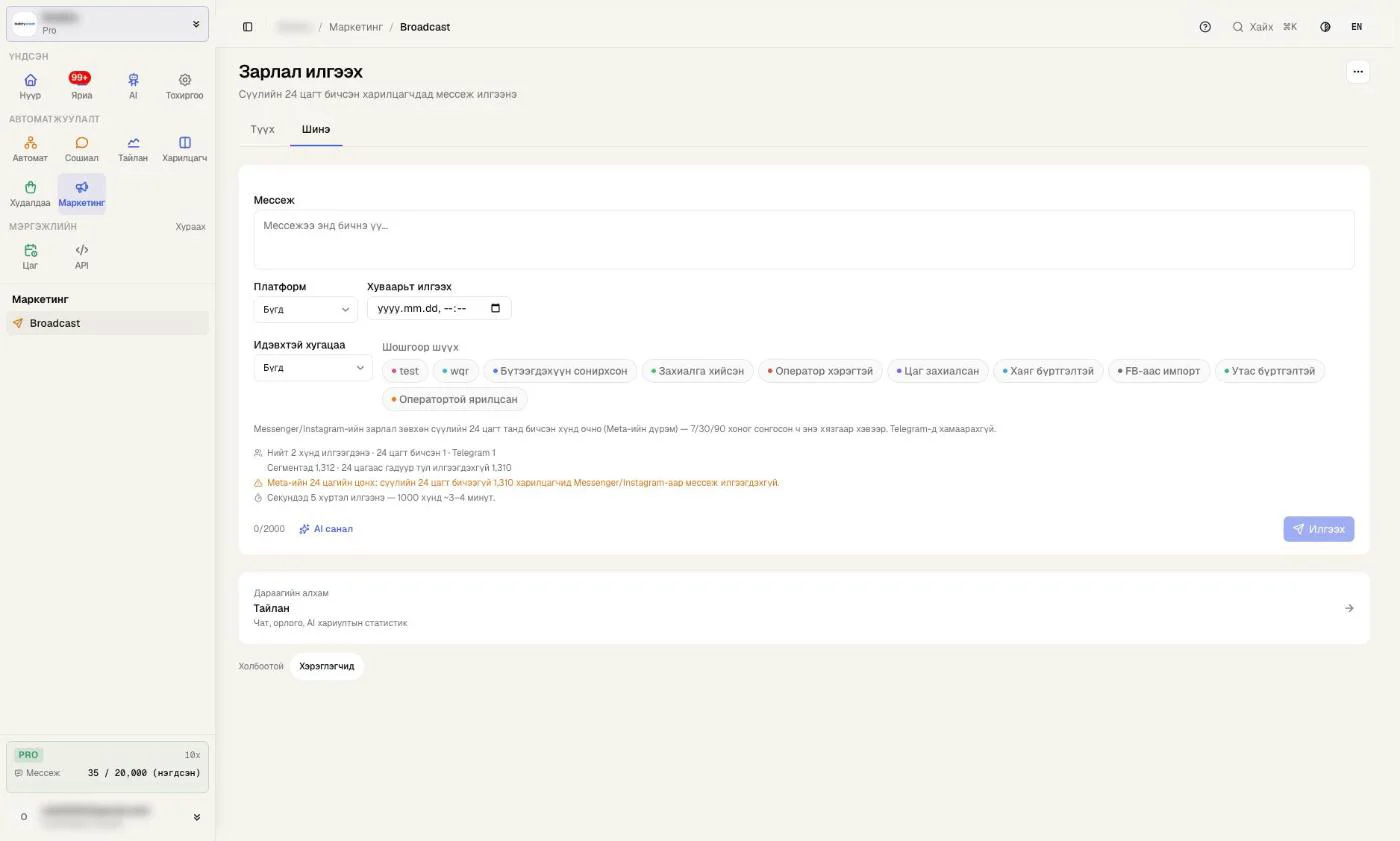
Task: Click the Broadcast paper plane icon in sidebar
Action: click(x=18, y=323)
